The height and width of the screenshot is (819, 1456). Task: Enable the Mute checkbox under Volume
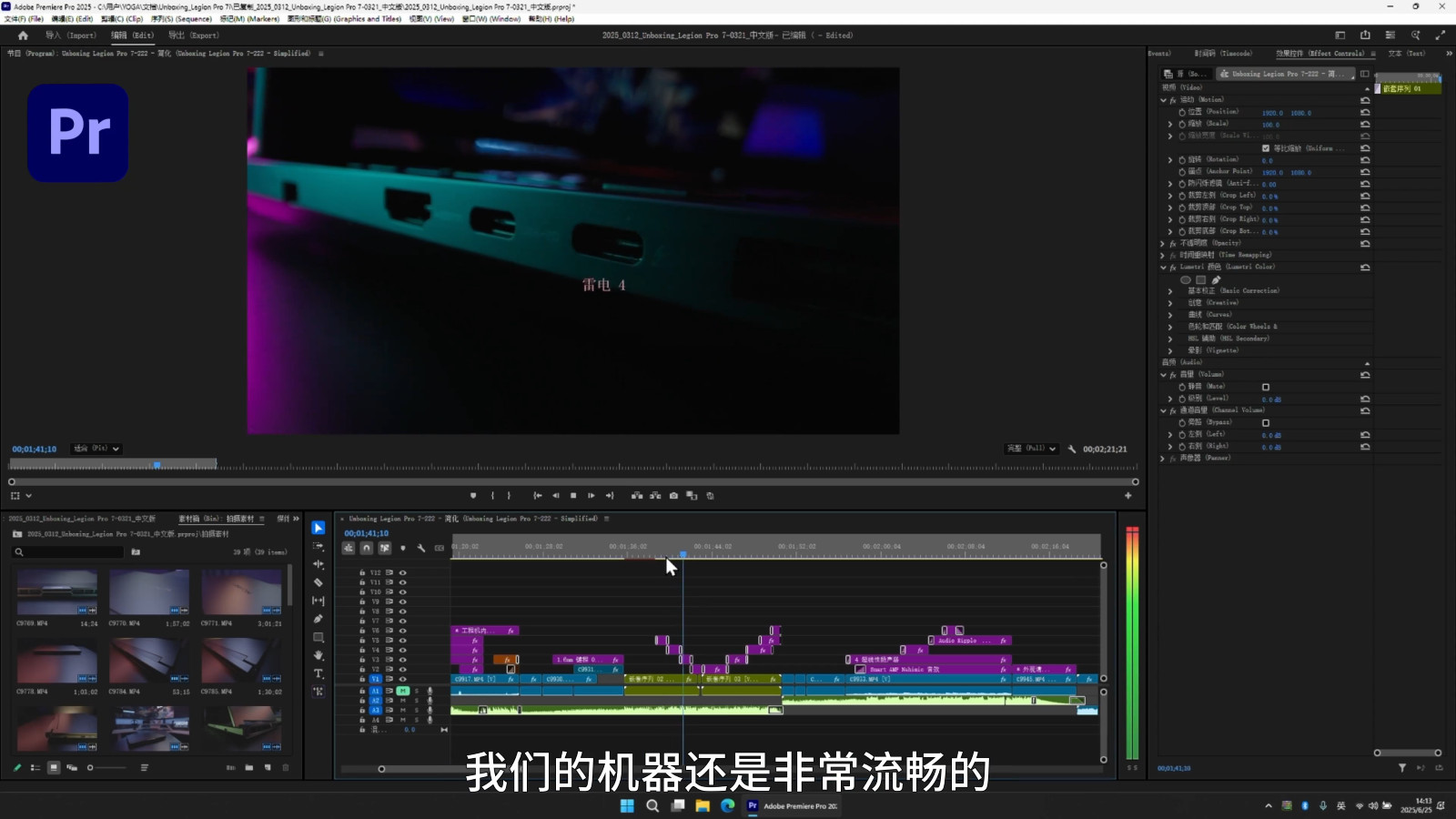pos(1265,387)
